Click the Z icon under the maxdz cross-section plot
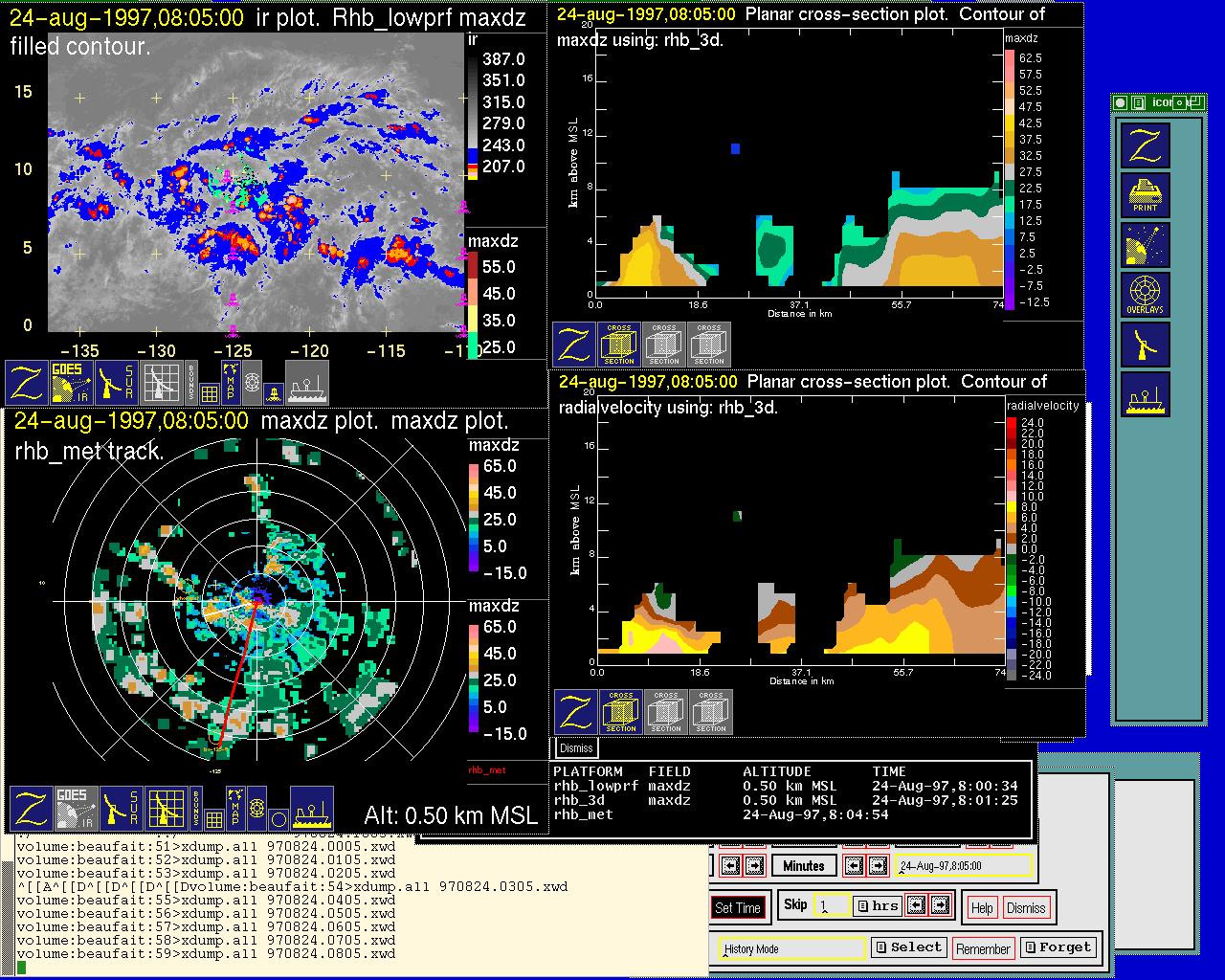The width and height of the screenshot is (1225, 980). (574, 345)
